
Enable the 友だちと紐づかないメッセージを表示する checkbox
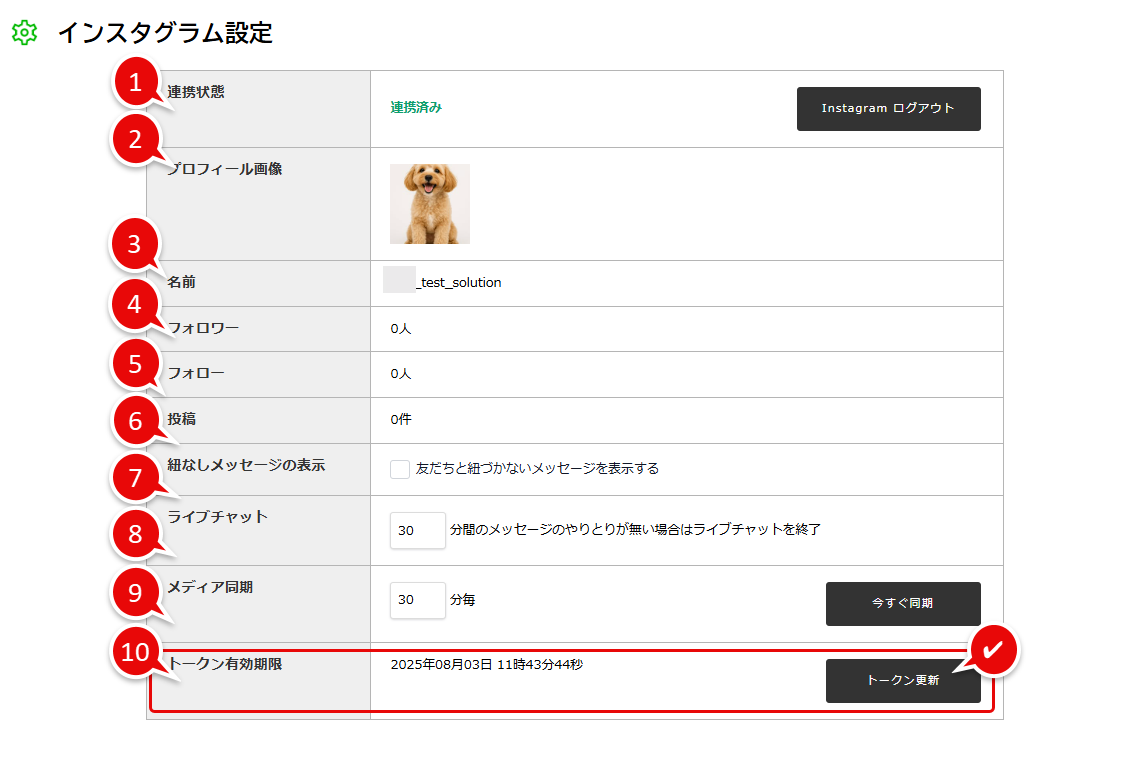[400, 469]
